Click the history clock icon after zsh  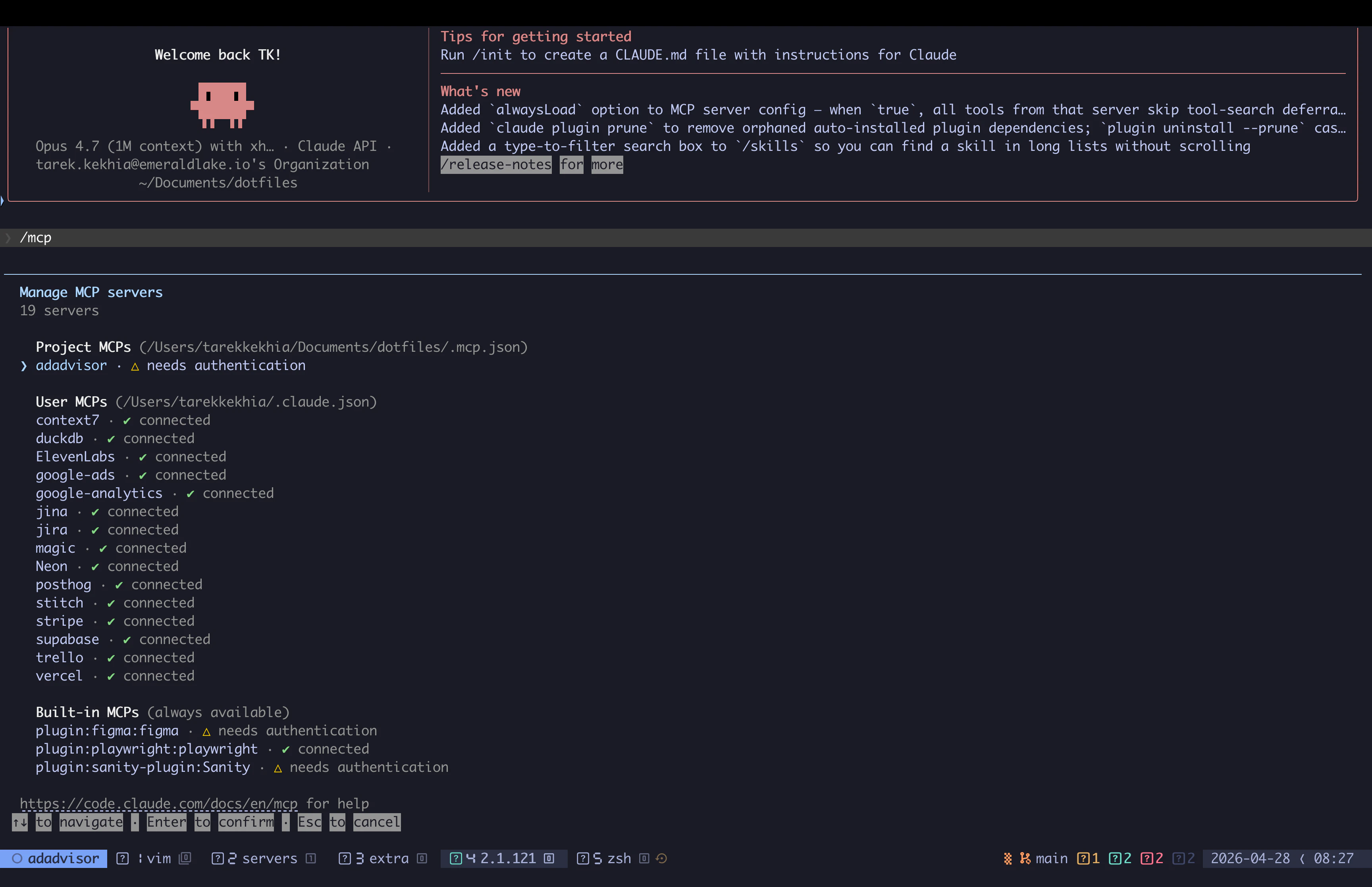pyautogui.click(x=661, y=858)
